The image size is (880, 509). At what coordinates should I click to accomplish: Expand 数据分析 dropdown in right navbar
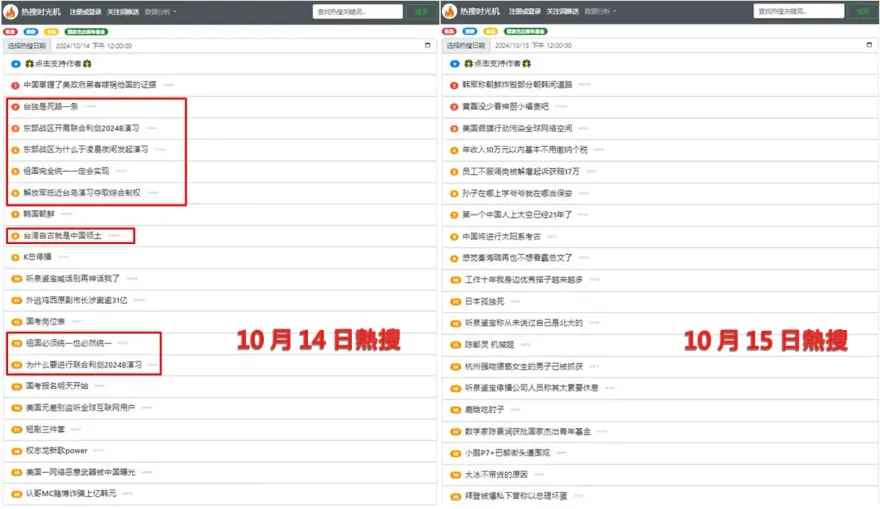(600, 12)
